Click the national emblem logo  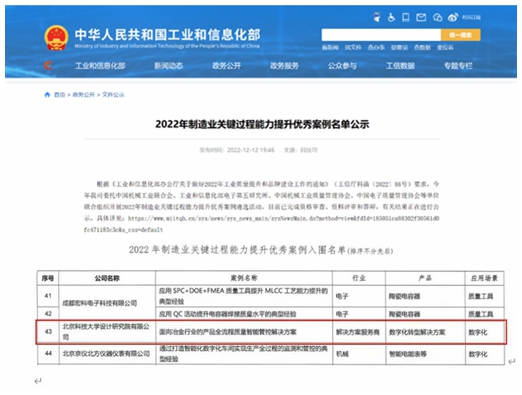coord(56,38)
